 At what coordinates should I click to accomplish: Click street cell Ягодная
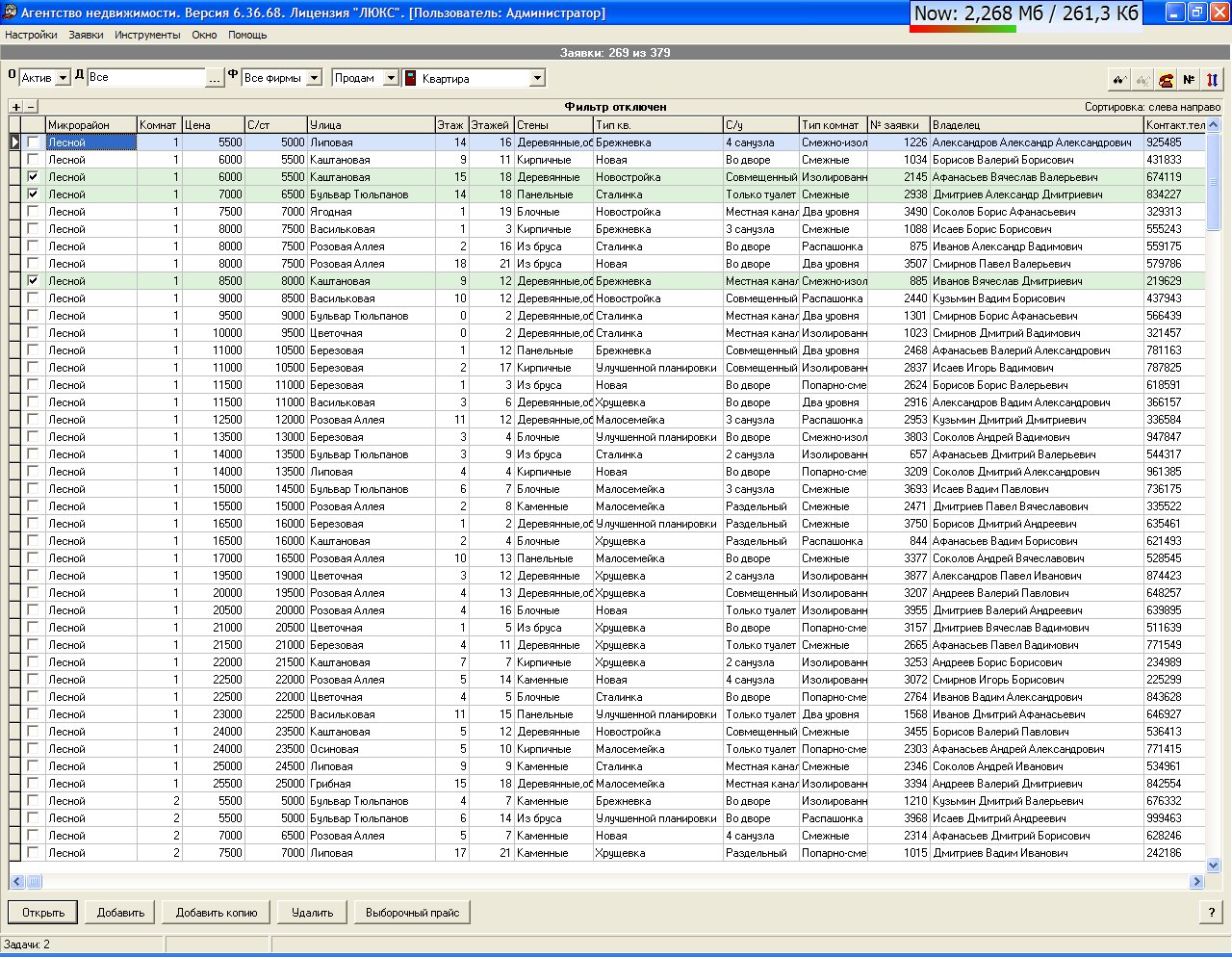click(x=372, y=212)
